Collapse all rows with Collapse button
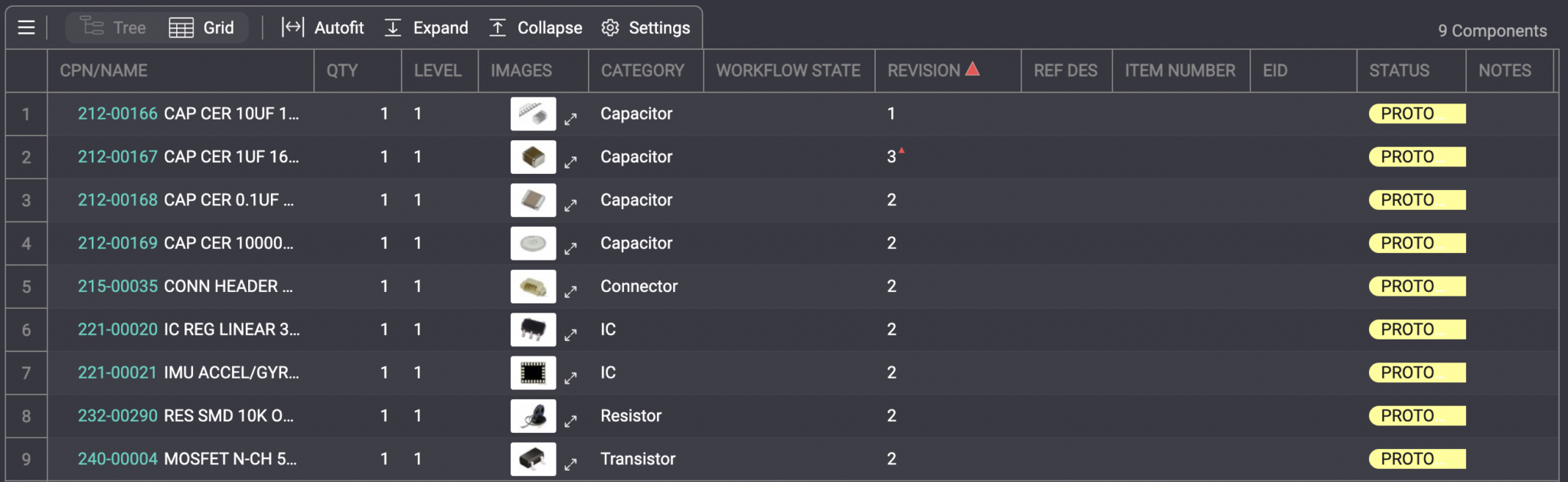This screenshot has height=482, width=1568. click(535, 28)
